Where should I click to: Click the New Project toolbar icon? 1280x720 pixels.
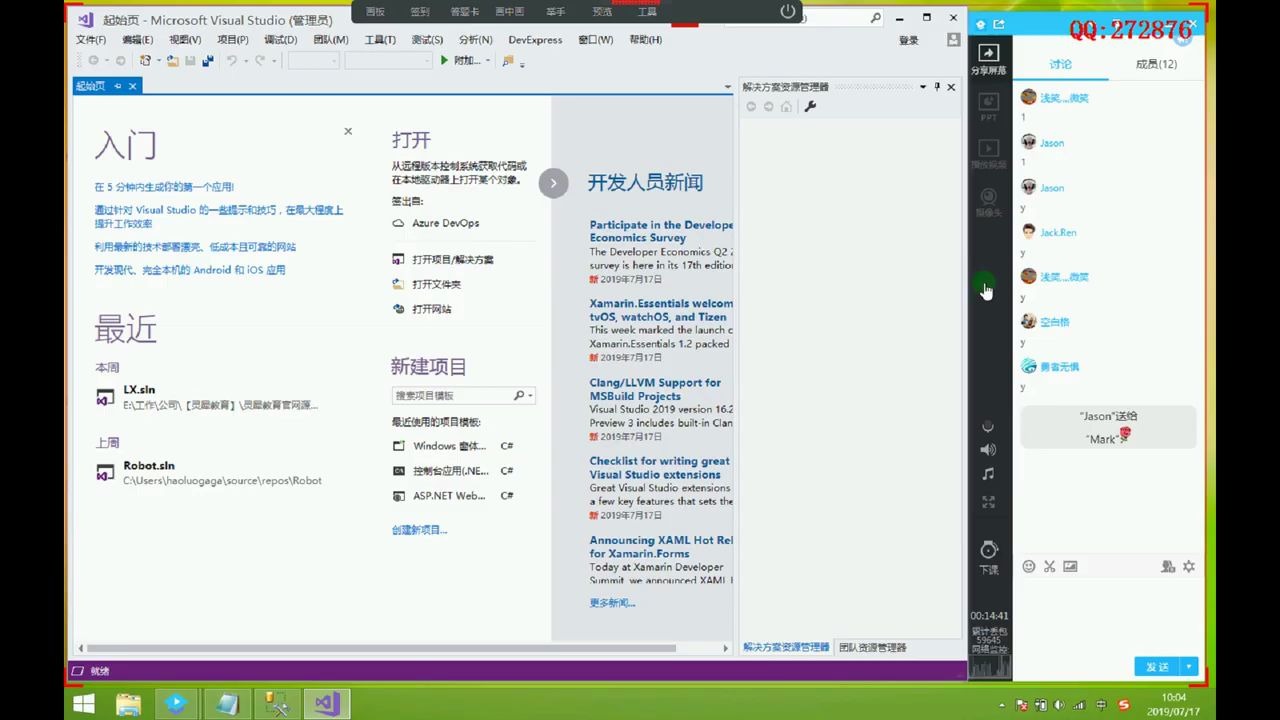coord(146,61)
